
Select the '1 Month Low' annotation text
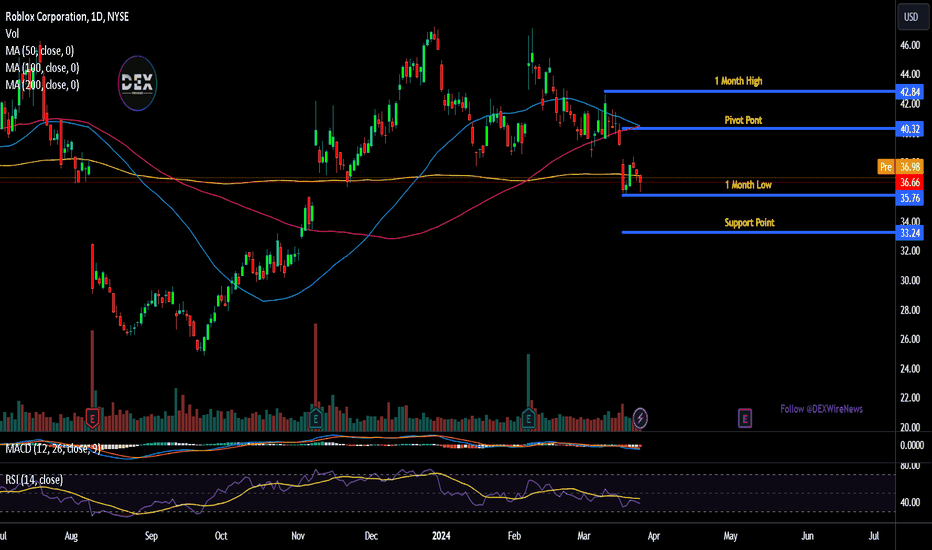click(x=748, y=185)
